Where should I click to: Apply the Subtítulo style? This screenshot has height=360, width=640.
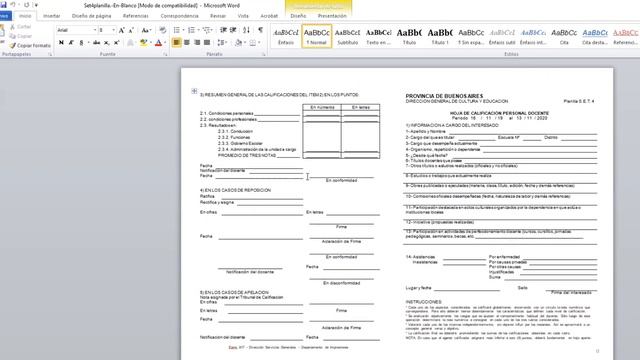(x=347, y=36)
